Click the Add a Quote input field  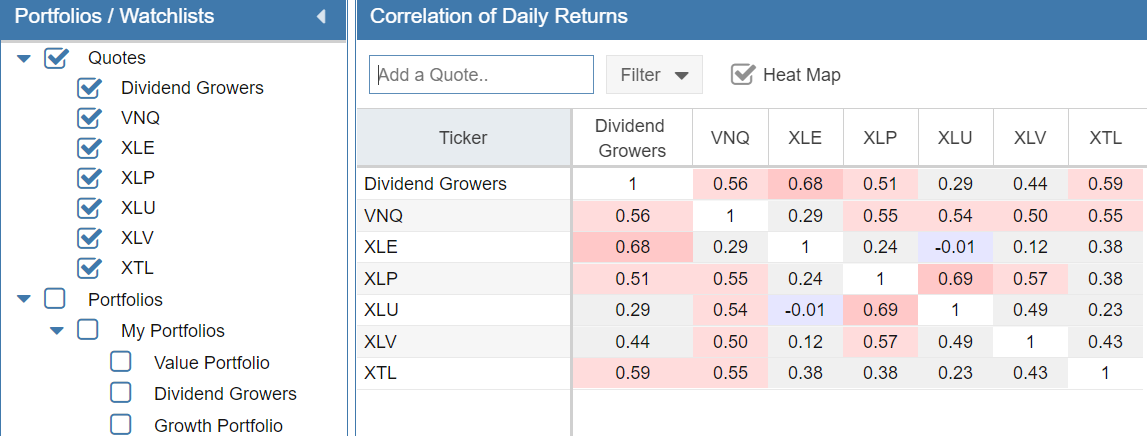pos(481,75)
